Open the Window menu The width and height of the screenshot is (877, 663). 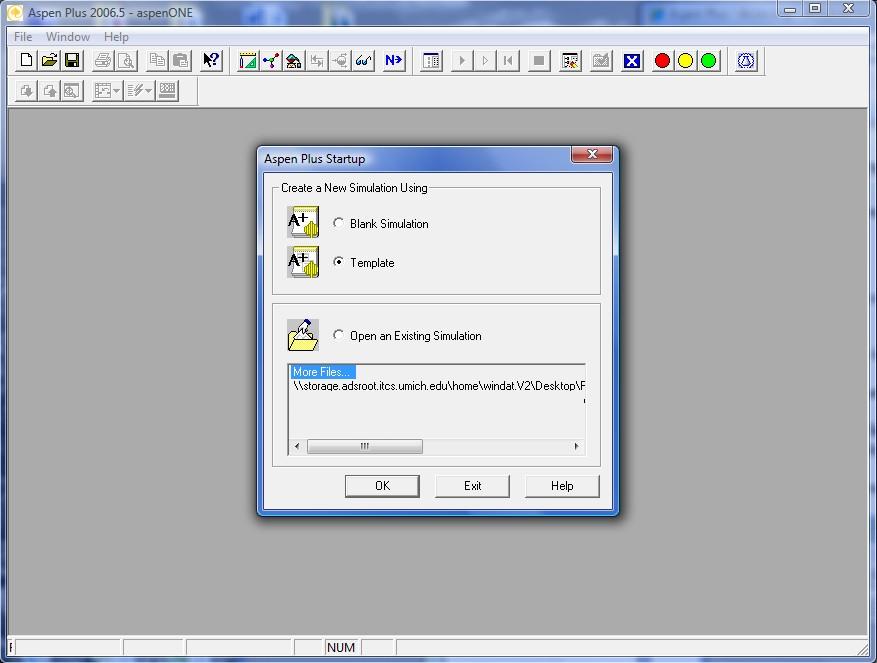tap(68, 37)
